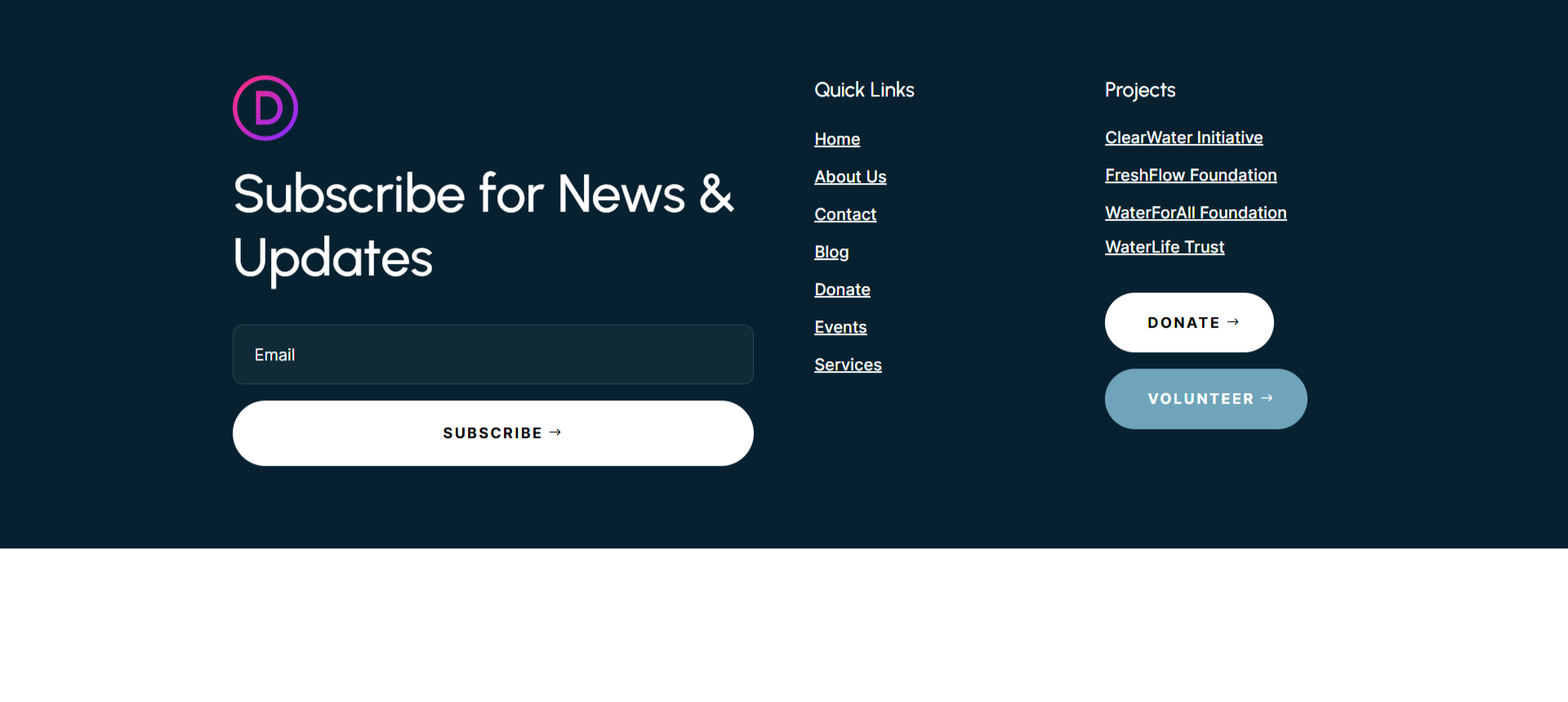Open the Services link

[848, 364]
